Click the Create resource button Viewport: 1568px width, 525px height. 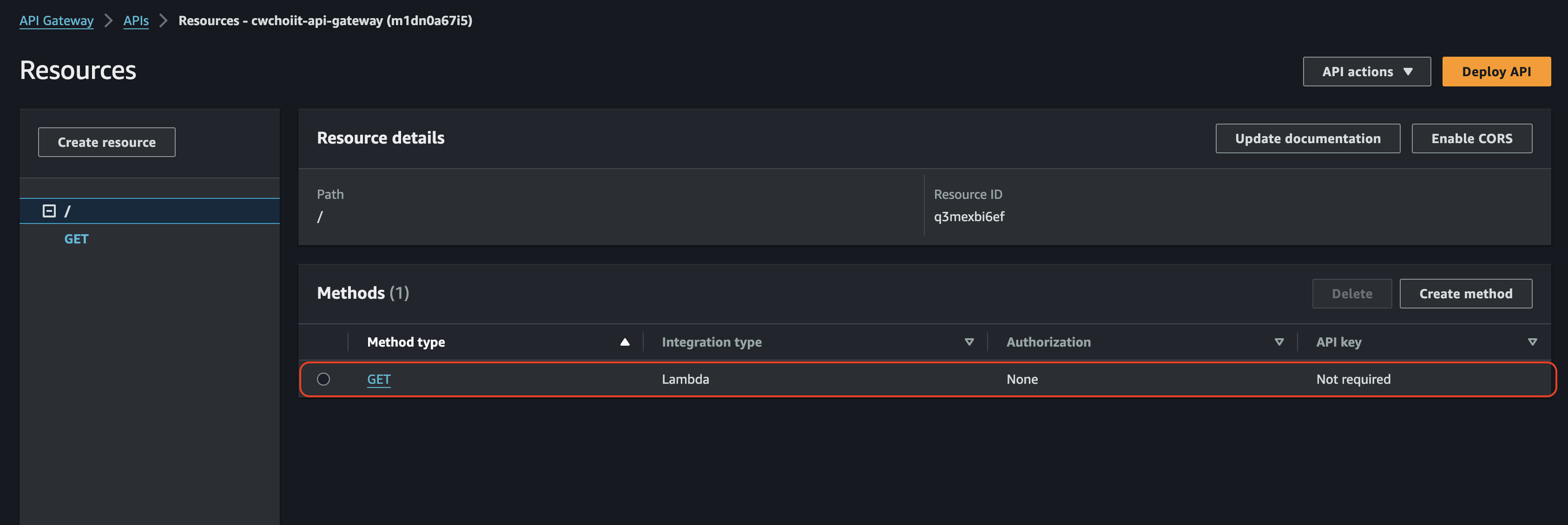point(106,142)
